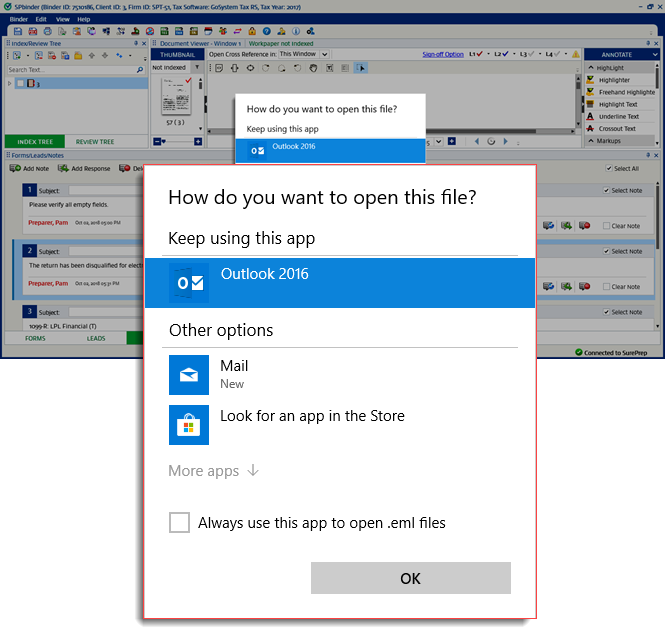Open the View menu
665x634 pixels.
62,19
